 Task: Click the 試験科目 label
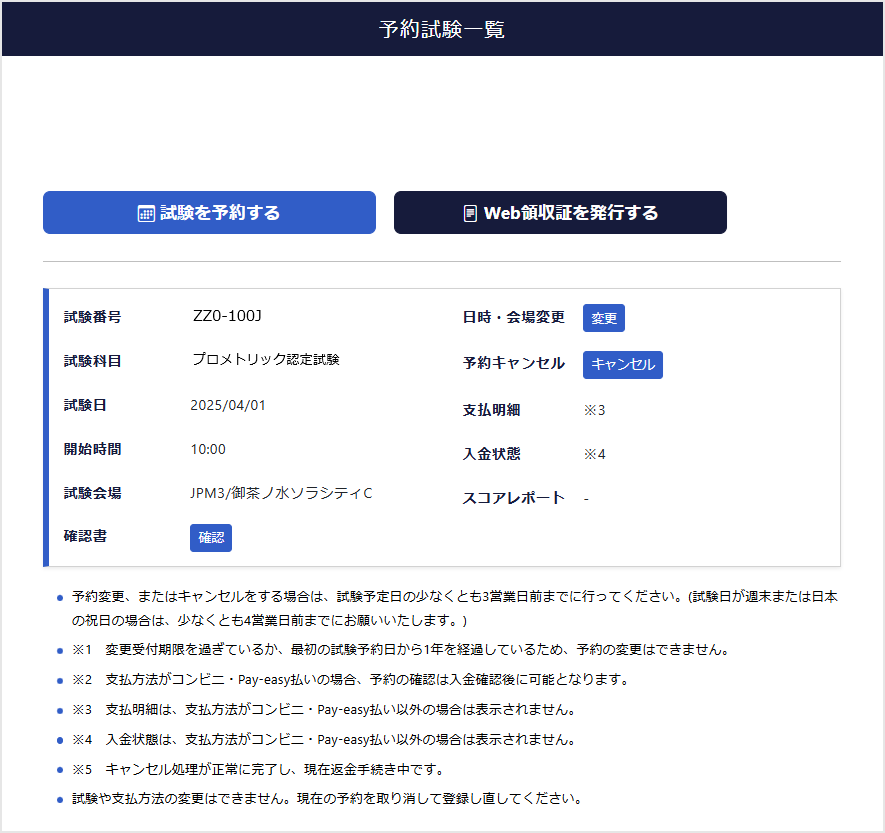(93, 361)
